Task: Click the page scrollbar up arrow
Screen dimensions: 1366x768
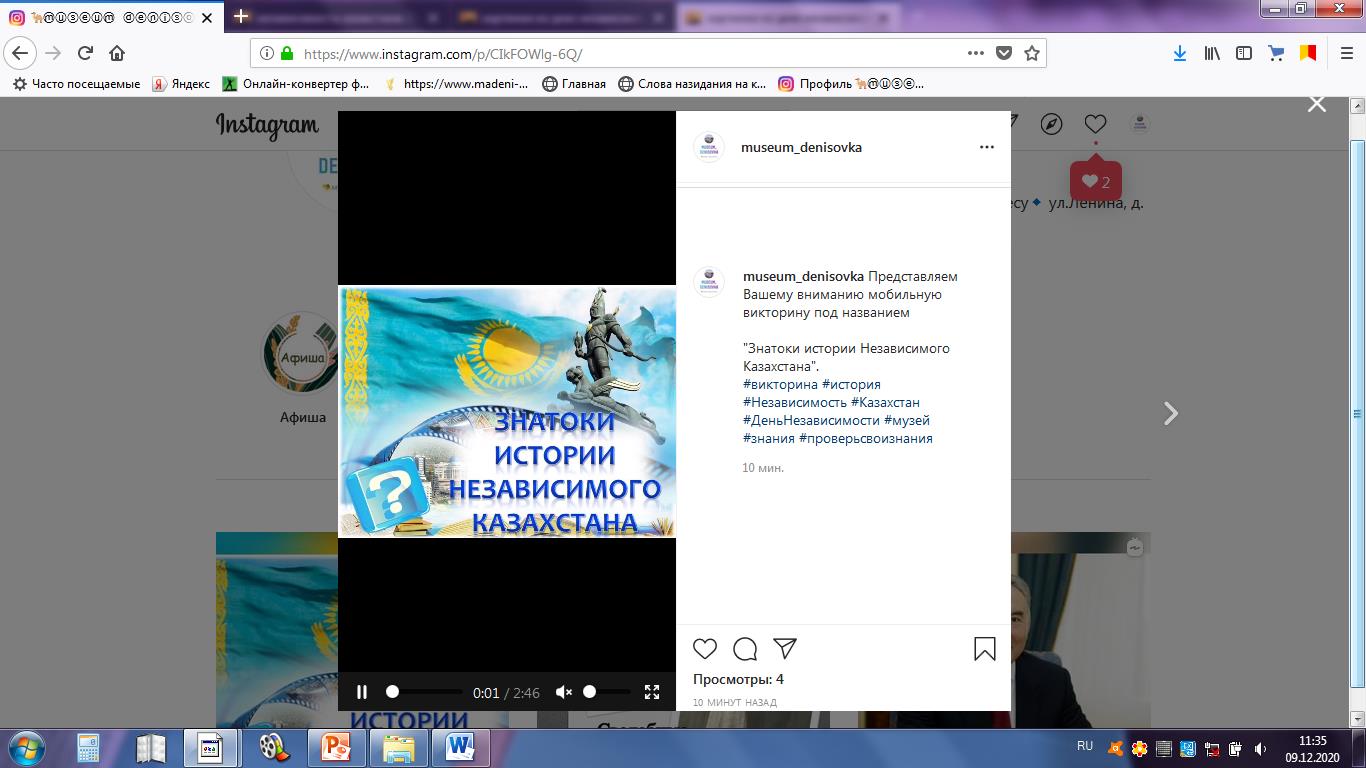Action: [x=1358, y=105]
